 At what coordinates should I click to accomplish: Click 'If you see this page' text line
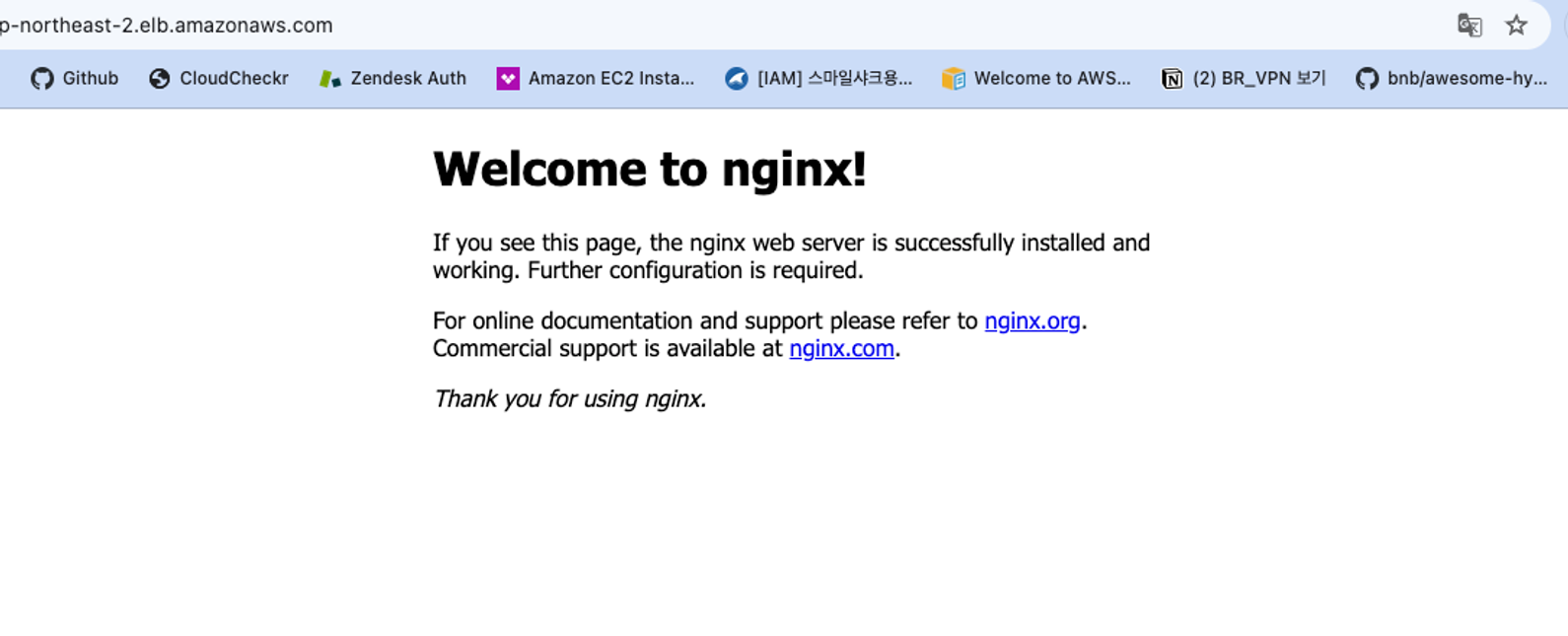pos(791,243)
